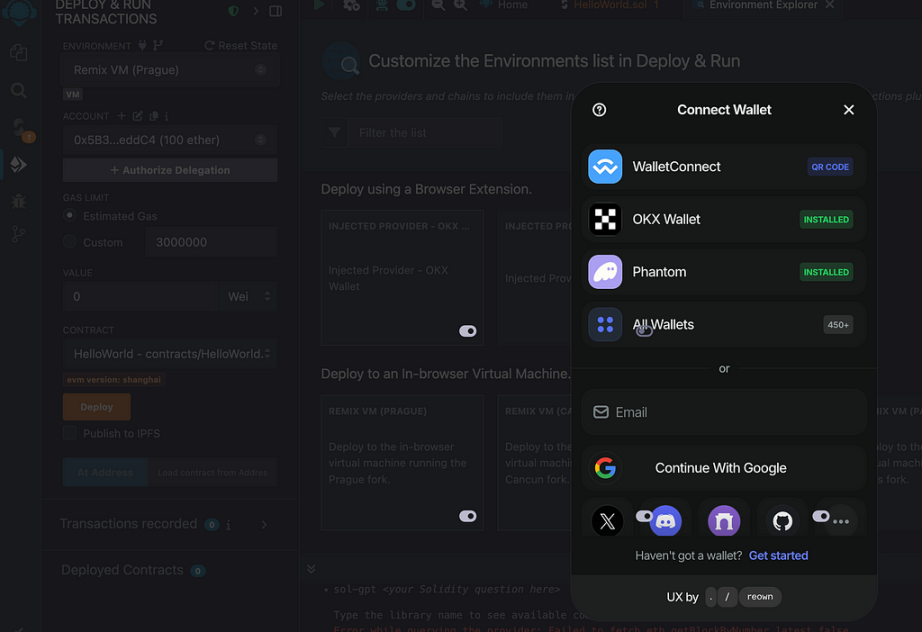Click the info icon beside ACCOUNT
The height and width of the screenshot is (632, 922).
click(x=166, y=116)
